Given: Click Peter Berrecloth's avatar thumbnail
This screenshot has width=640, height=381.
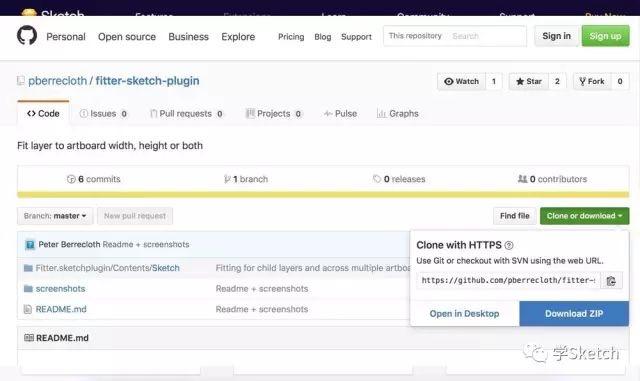Looking at the screenshot, I should pos(30,245).
